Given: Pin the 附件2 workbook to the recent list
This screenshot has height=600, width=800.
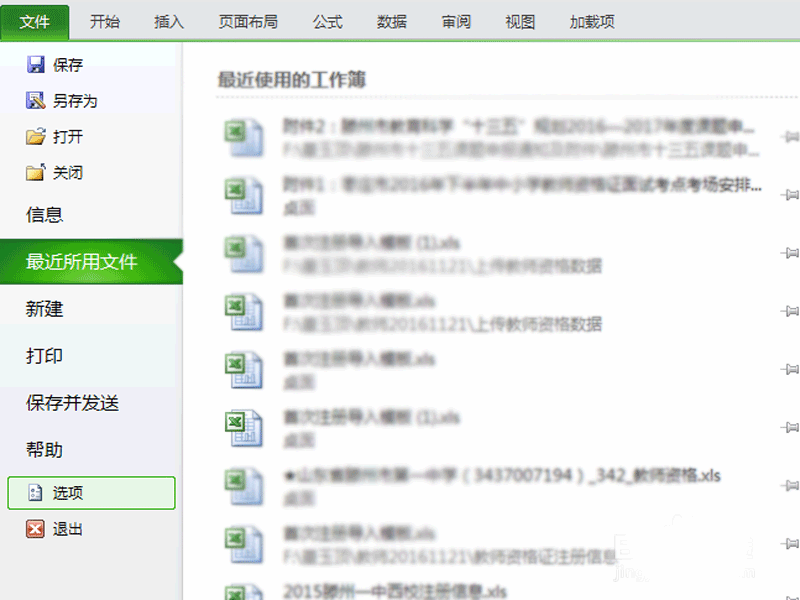Looking at the screenshot, I should 792,136.
